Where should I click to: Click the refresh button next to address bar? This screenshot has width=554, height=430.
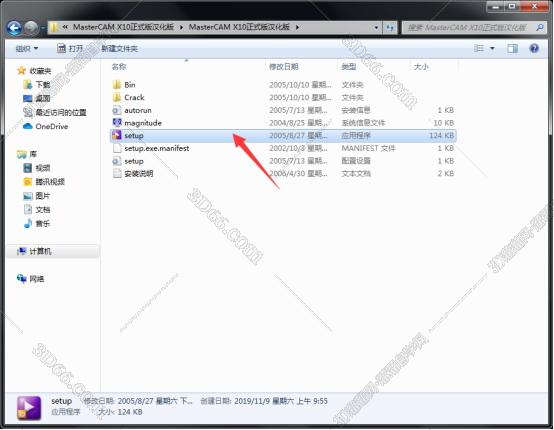point(390,28)
